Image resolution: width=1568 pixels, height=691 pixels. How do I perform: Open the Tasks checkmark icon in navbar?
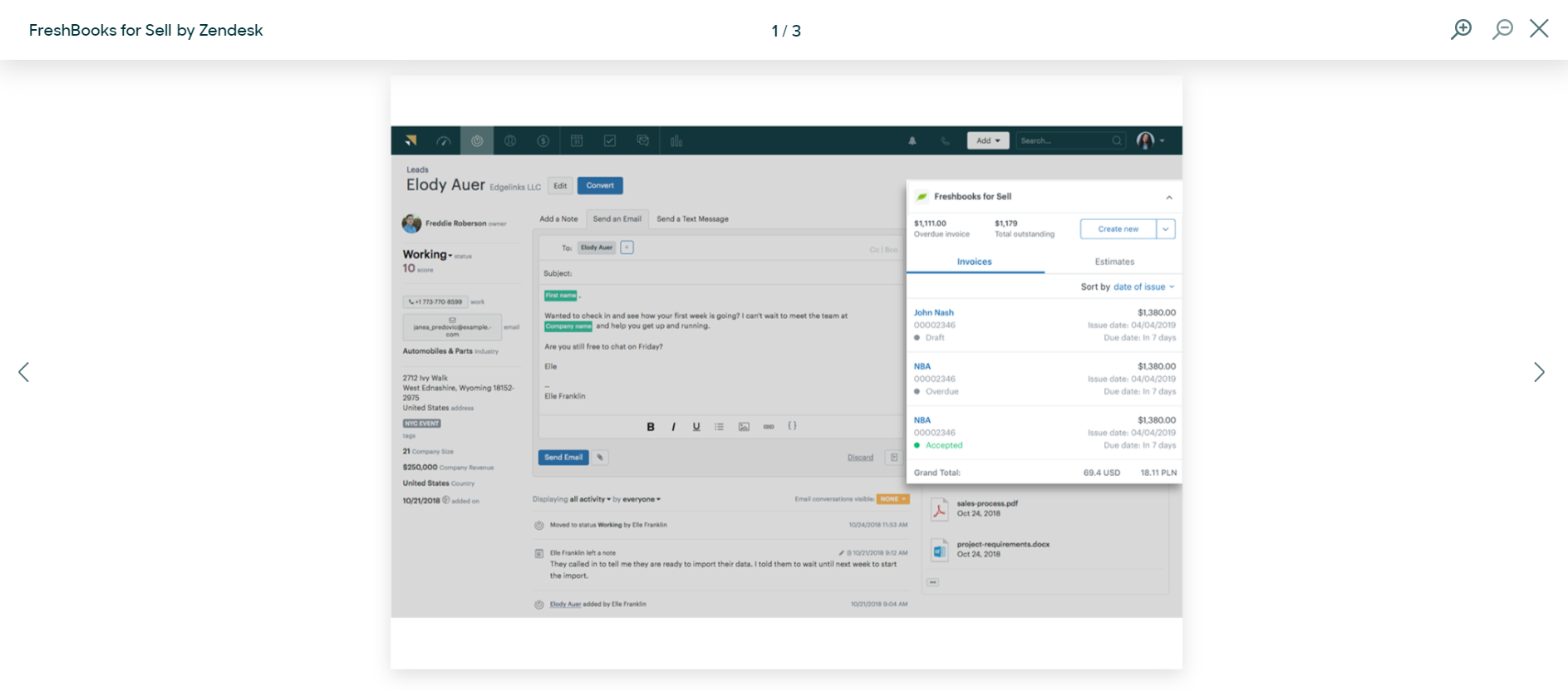point(610,141)
